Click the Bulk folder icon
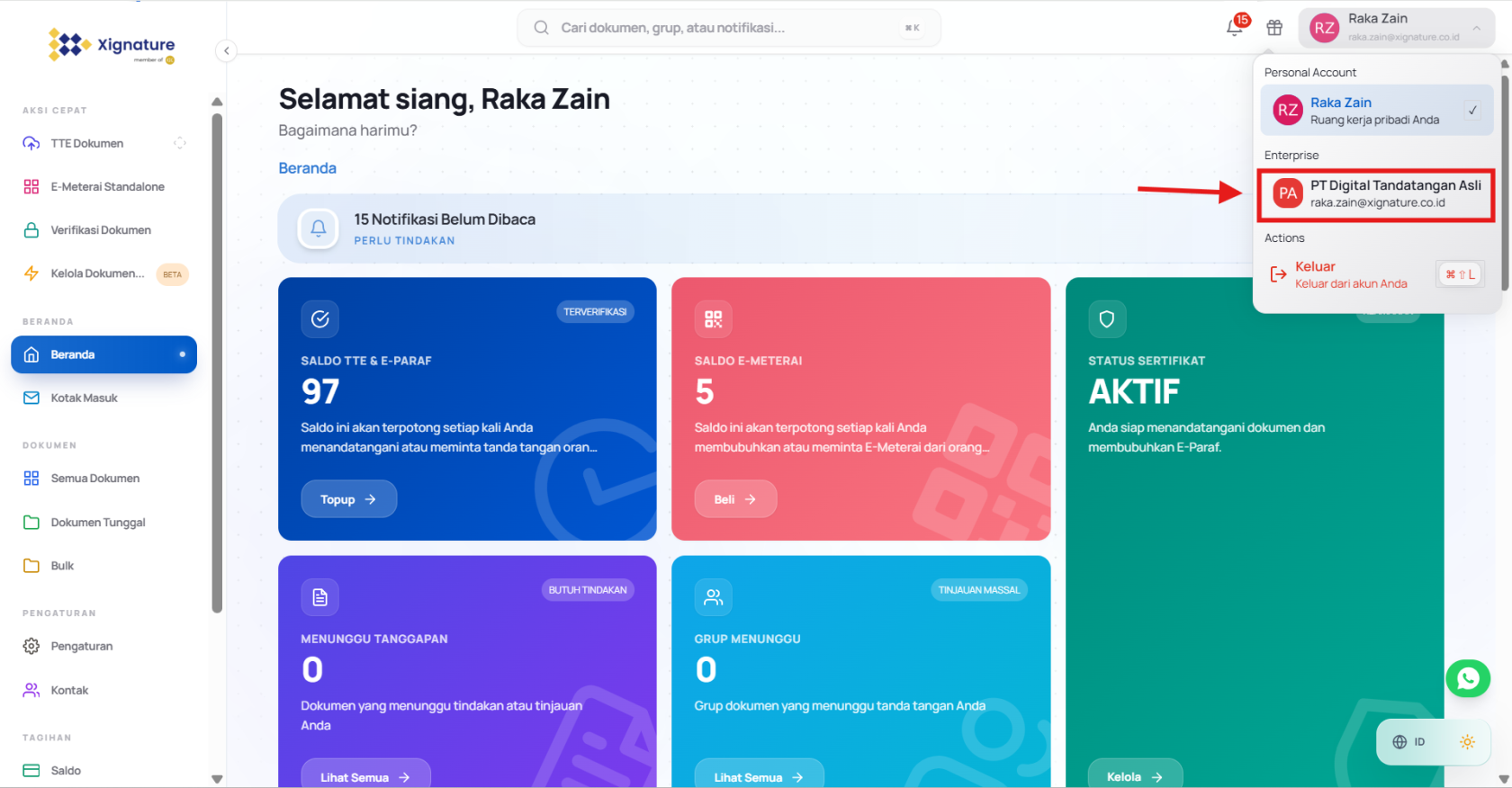Viewport: 1512px width, 788px height. [x=31, y=566]
